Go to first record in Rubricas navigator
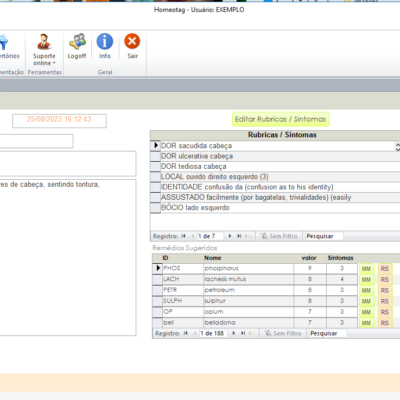The image size is (400, 400). click(x=183, y=236)
